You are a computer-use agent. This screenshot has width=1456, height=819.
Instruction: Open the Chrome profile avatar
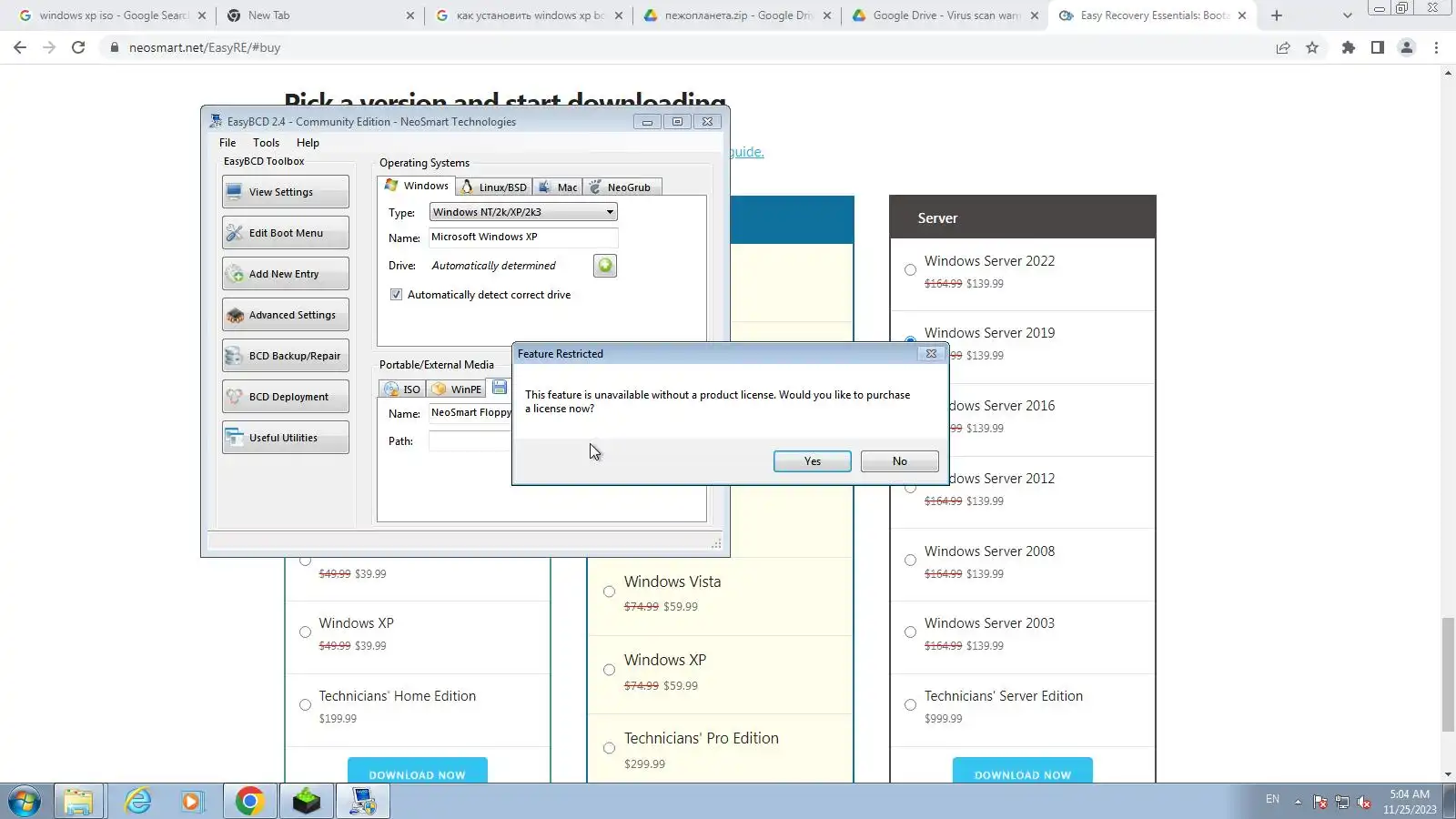coord(1407,47)
